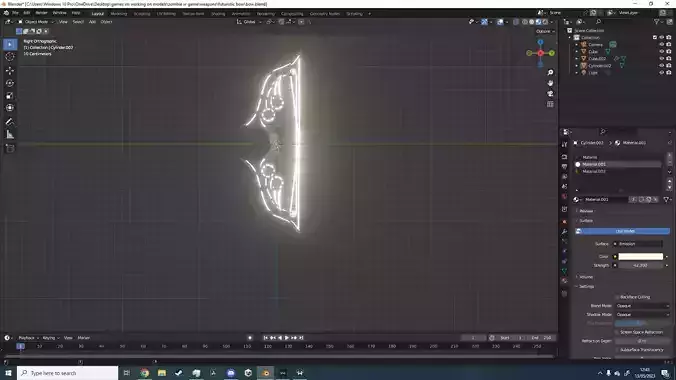
Task: Open the Object Mode dropdown
Action: 36,22
